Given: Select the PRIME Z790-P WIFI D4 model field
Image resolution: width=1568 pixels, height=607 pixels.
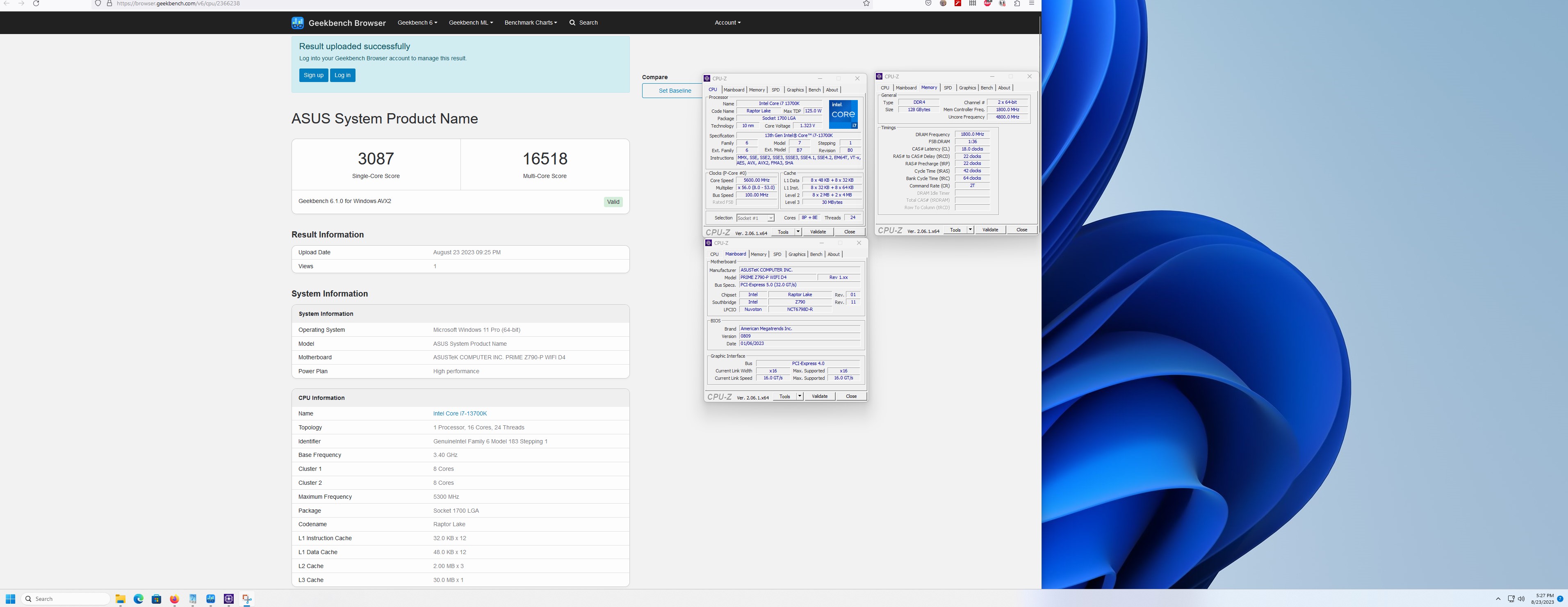Looking at the screenshot, I should point(777,277).
